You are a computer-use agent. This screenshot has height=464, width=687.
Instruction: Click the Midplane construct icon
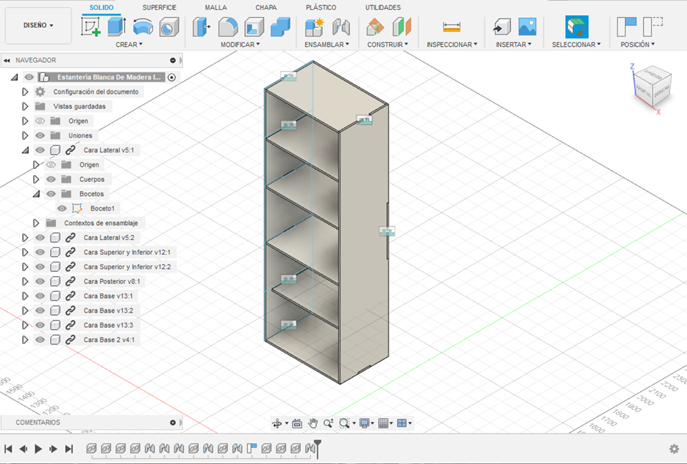pyautogui.click(x=402, y=27)
